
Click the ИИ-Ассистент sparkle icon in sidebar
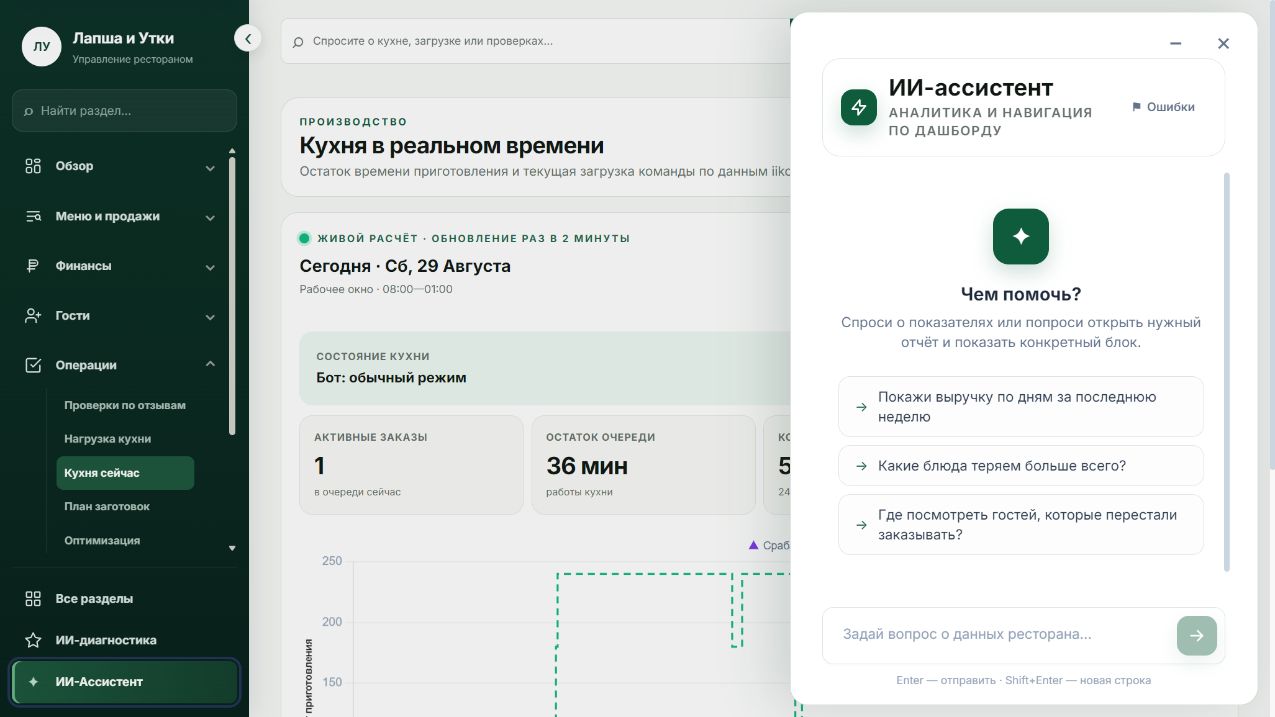(33, 682)
